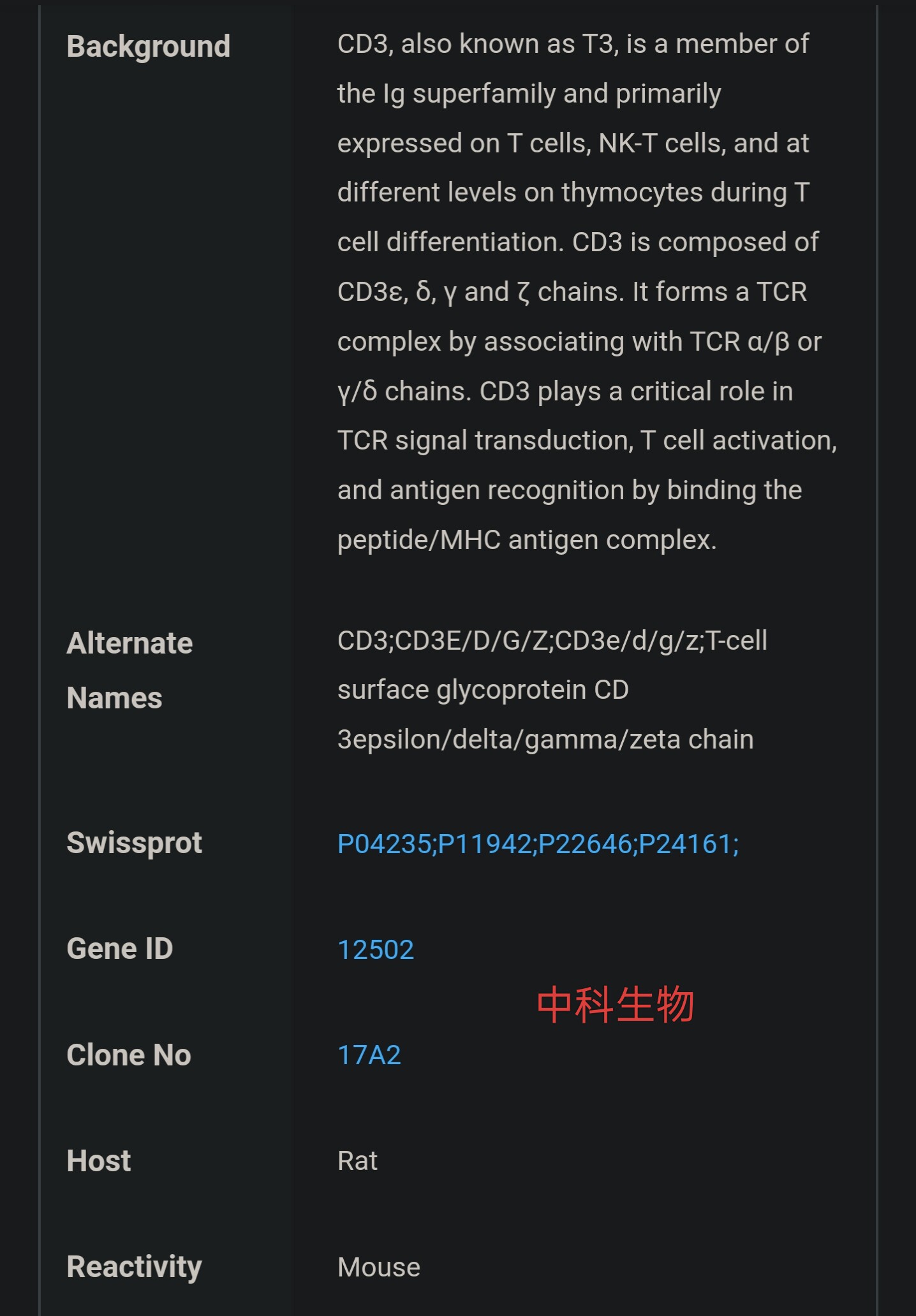Viewport: 916px width, 1316px height.
Task: Click the Rat host value
Action: click(x=358, y=1161)
